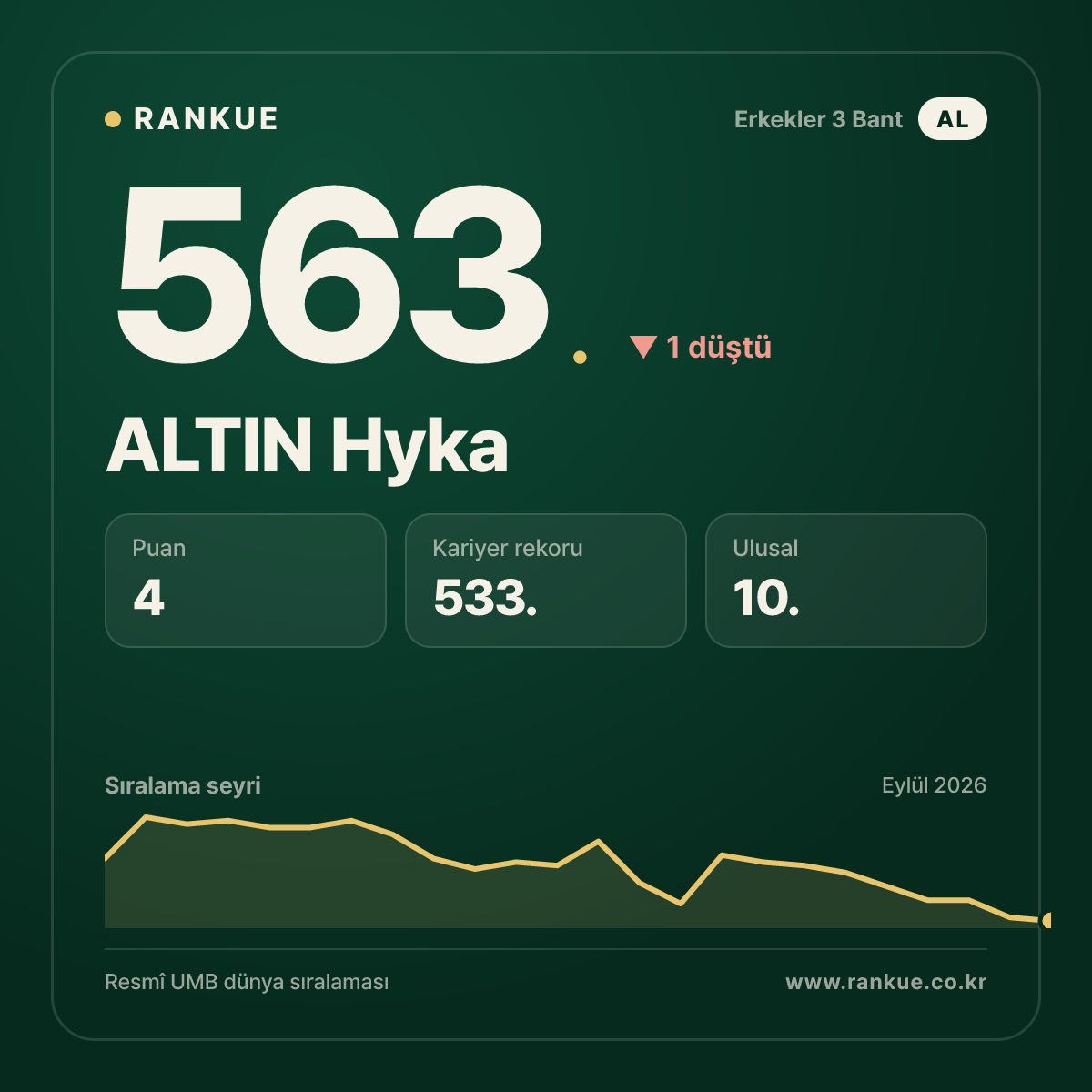This screenshot has height=1092, width=1092.
Task: Click the yellow endpoint marker on chart
Action: pyautogui.click(x=1047, y=921)
